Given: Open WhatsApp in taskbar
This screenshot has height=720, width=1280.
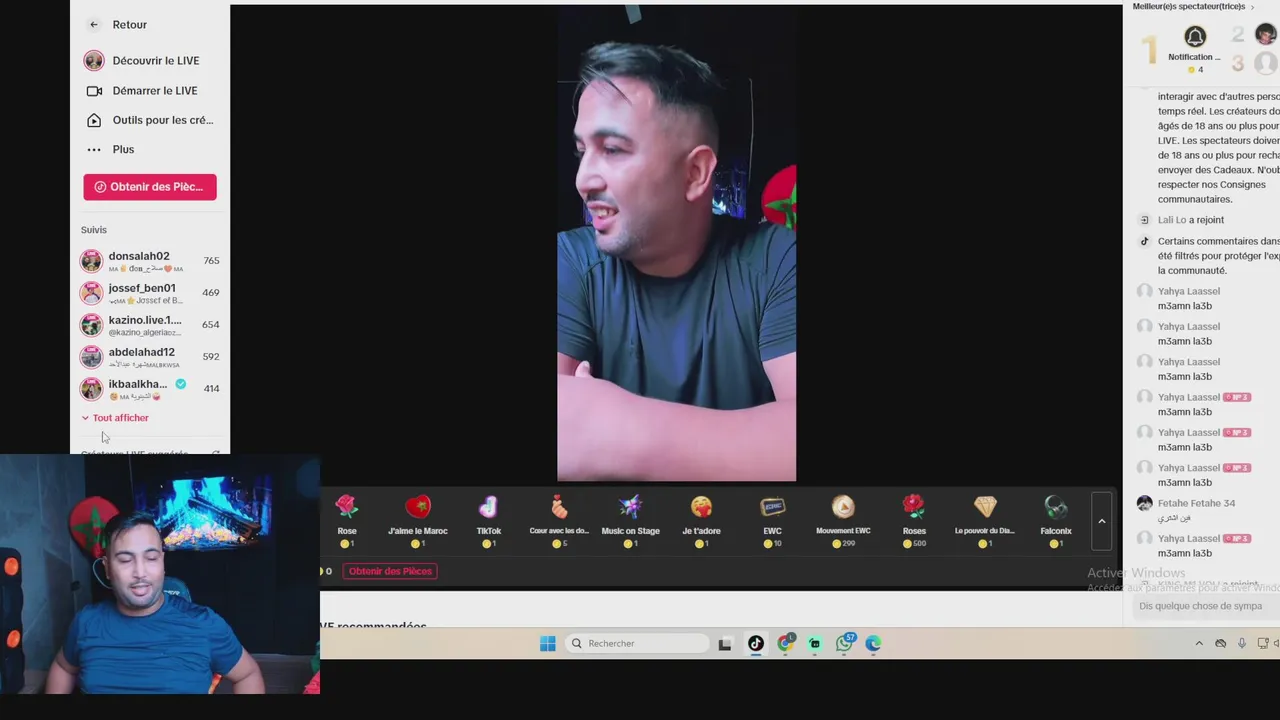Looking at the screenshot, I should (x=845, y=643).
